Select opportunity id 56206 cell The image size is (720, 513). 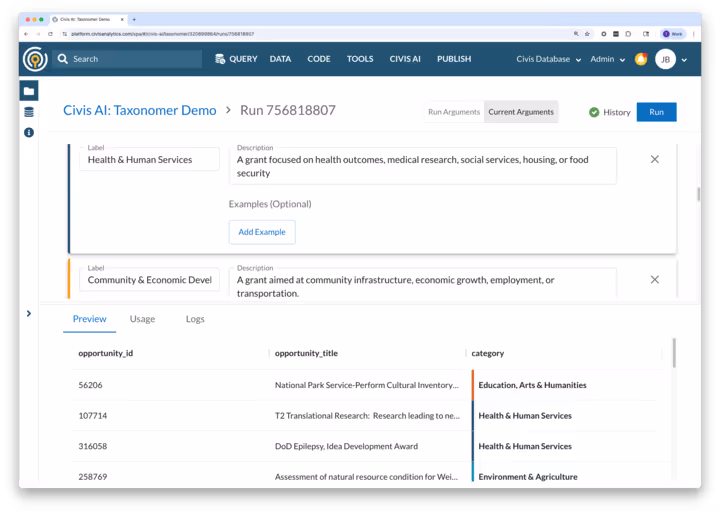point(90,385)
